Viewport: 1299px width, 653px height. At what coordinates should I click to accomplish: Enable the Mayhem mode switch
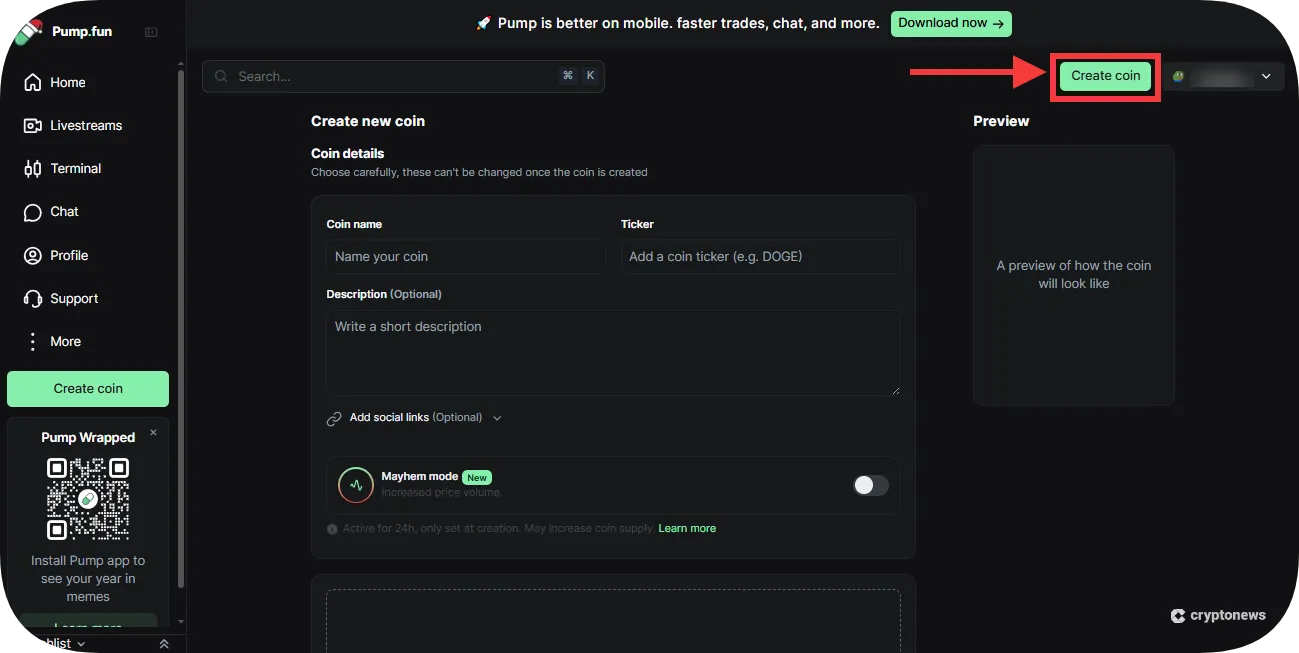[x=871, y=485]
